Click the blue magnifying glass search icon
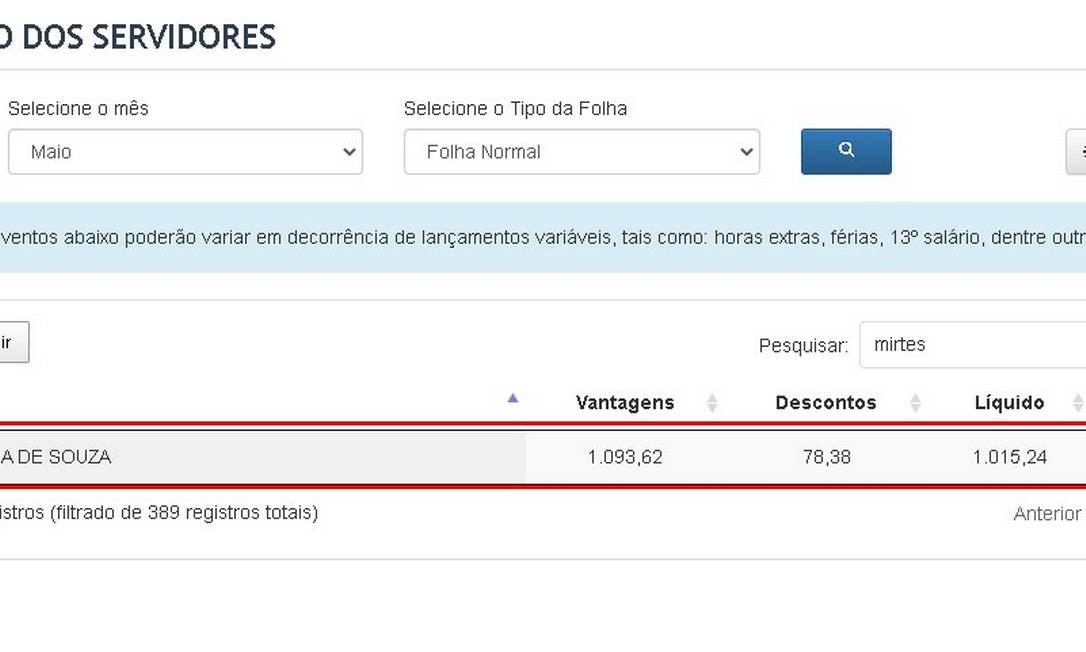The image size is (1086, 652). (x=846, y=151)
